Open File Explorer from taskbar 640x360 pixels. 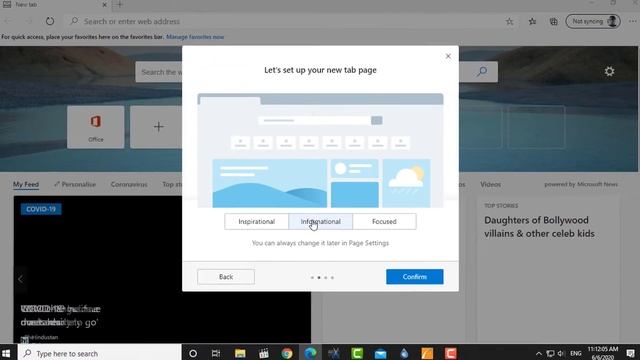240,353
